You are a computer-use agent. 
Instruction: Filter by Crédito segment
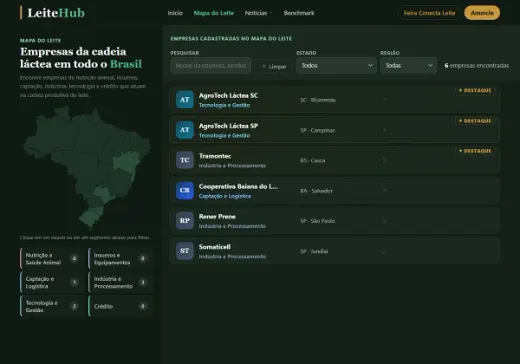click(120, 306)
